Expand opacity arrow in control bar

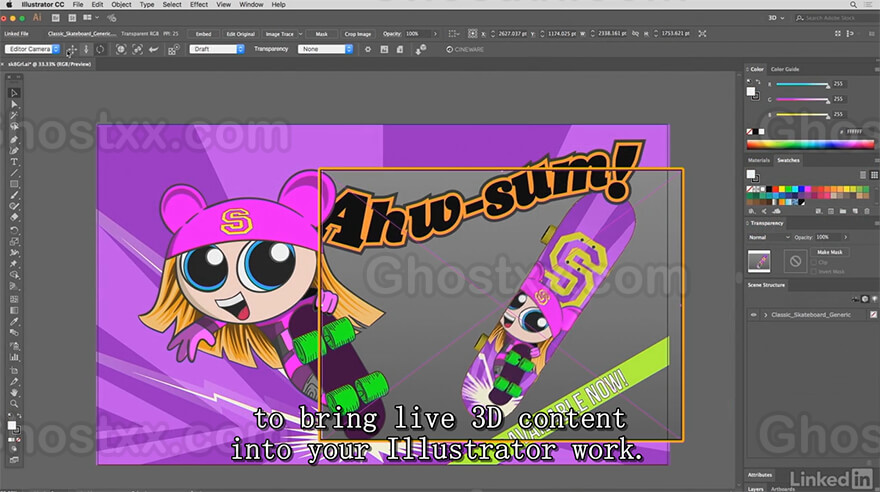click(x=435, y=34)
